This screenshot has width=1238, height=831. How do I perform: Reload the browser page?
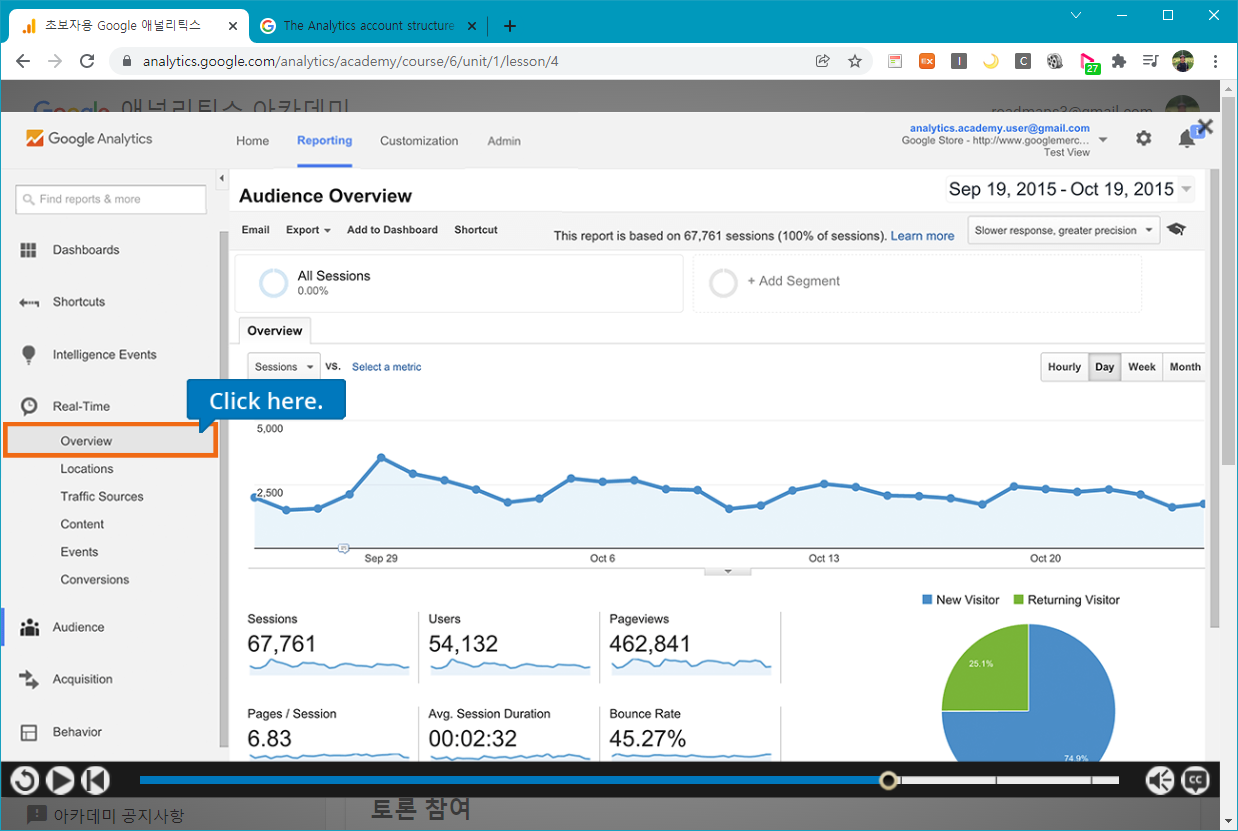click(87, 61)
